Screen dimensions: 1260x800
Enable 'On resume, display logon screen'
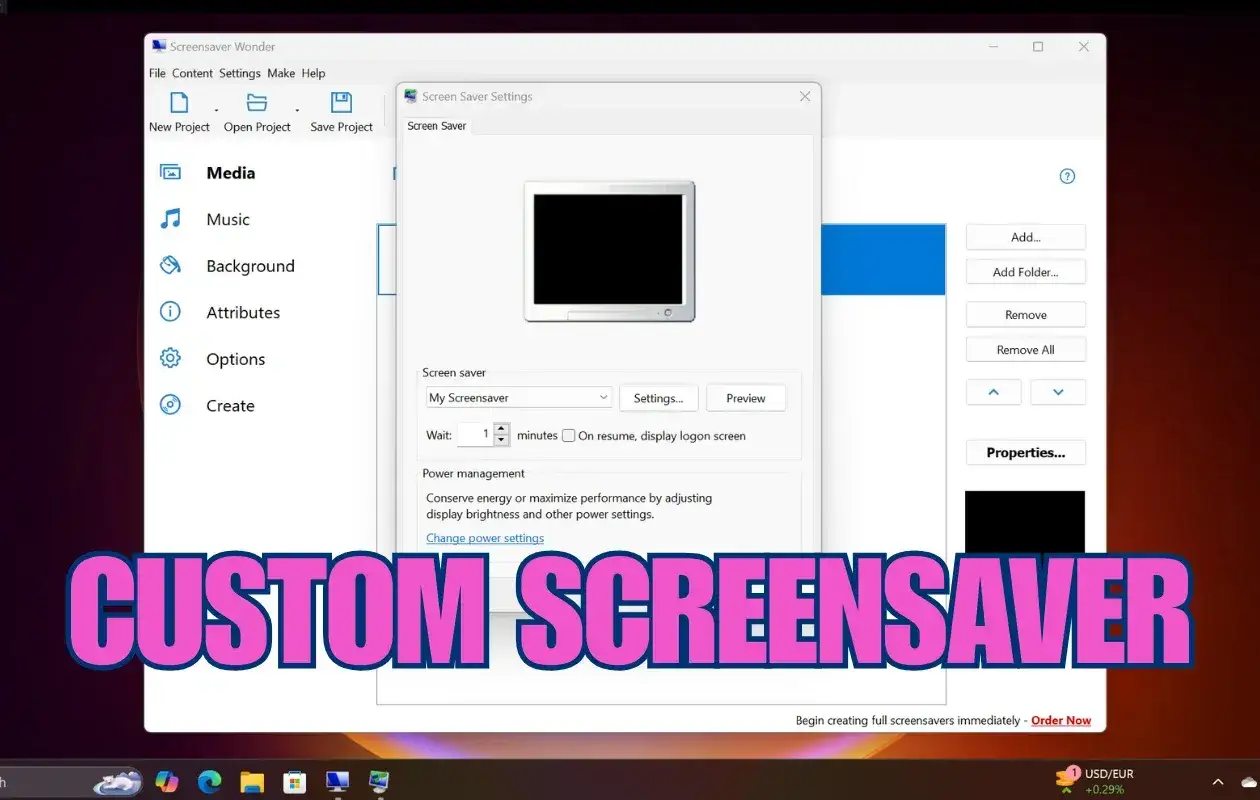568,435
